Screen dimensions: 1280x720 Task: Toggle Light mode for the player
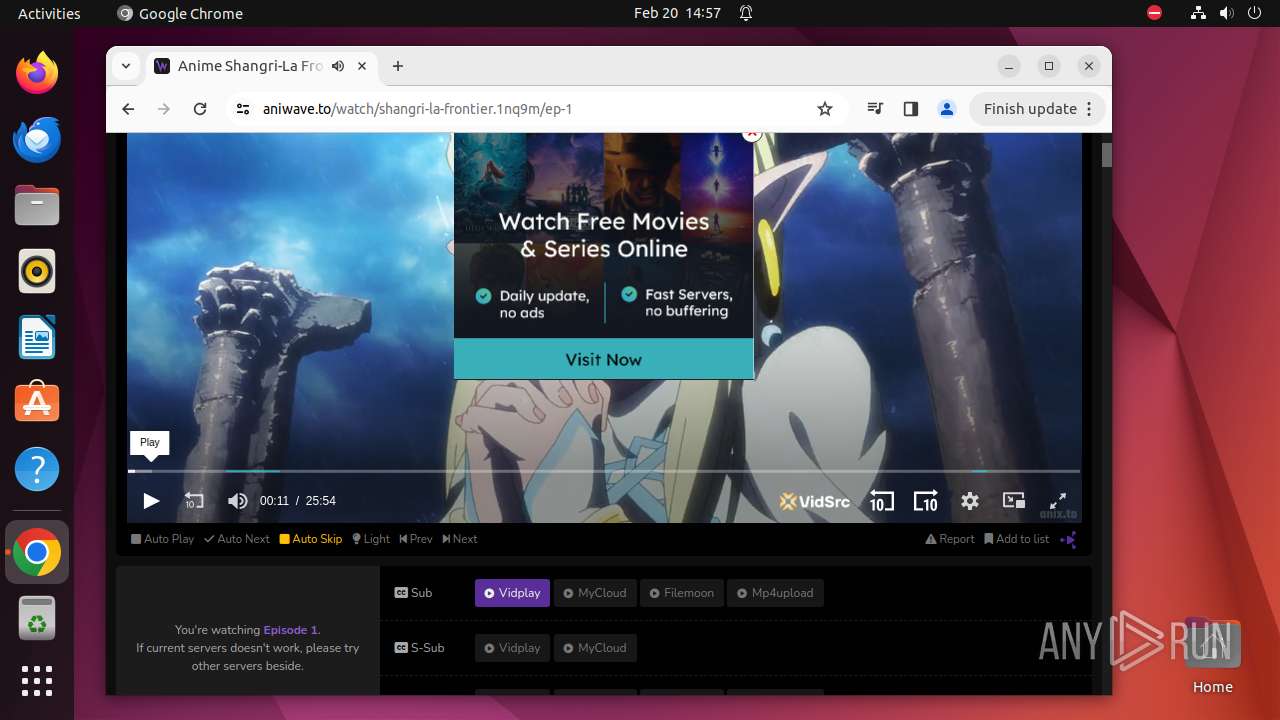pyautogui.click(x=371, y=539)
